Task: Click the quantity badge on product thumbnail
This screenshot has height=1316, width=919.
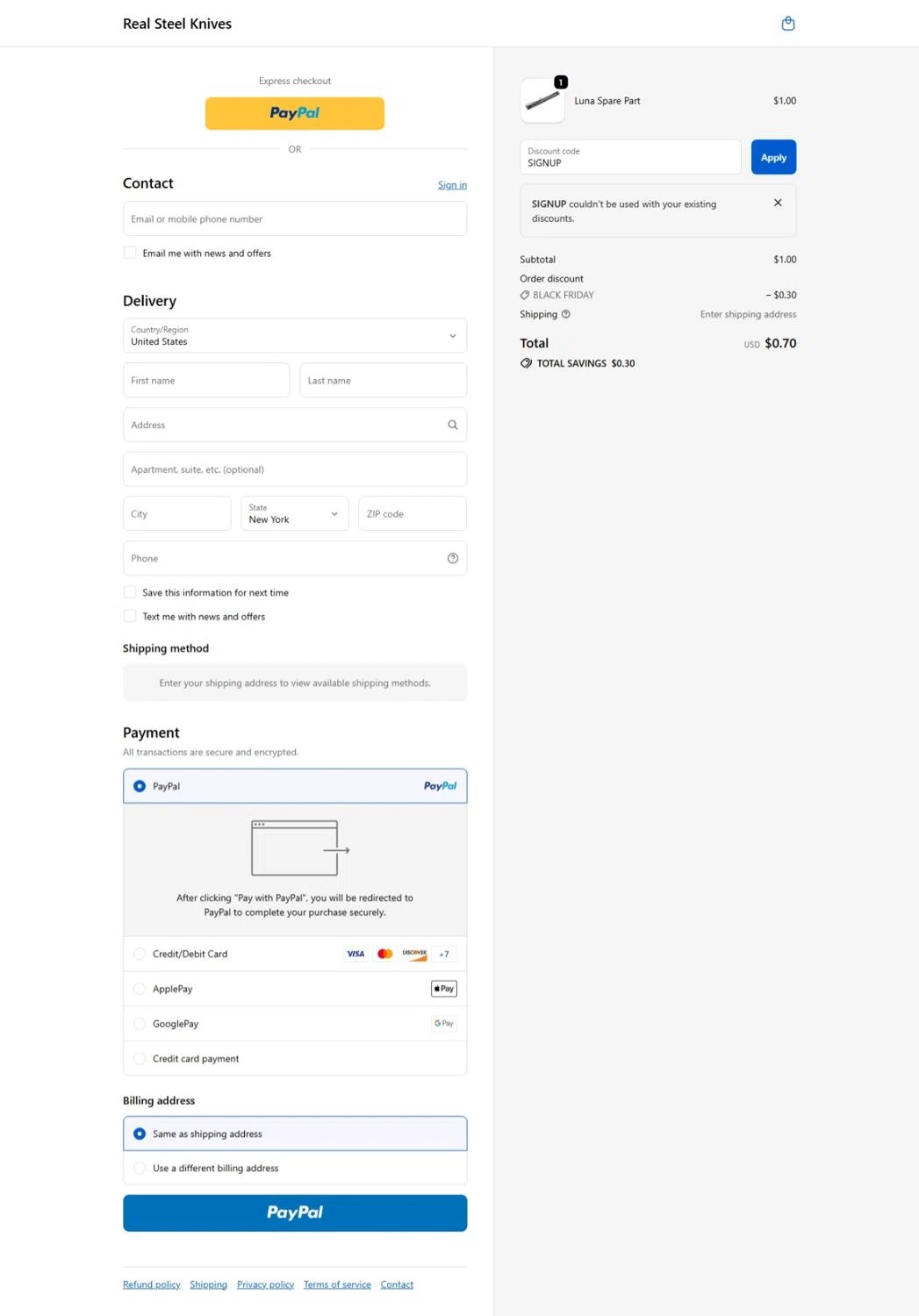Action: tap(561, 82)
